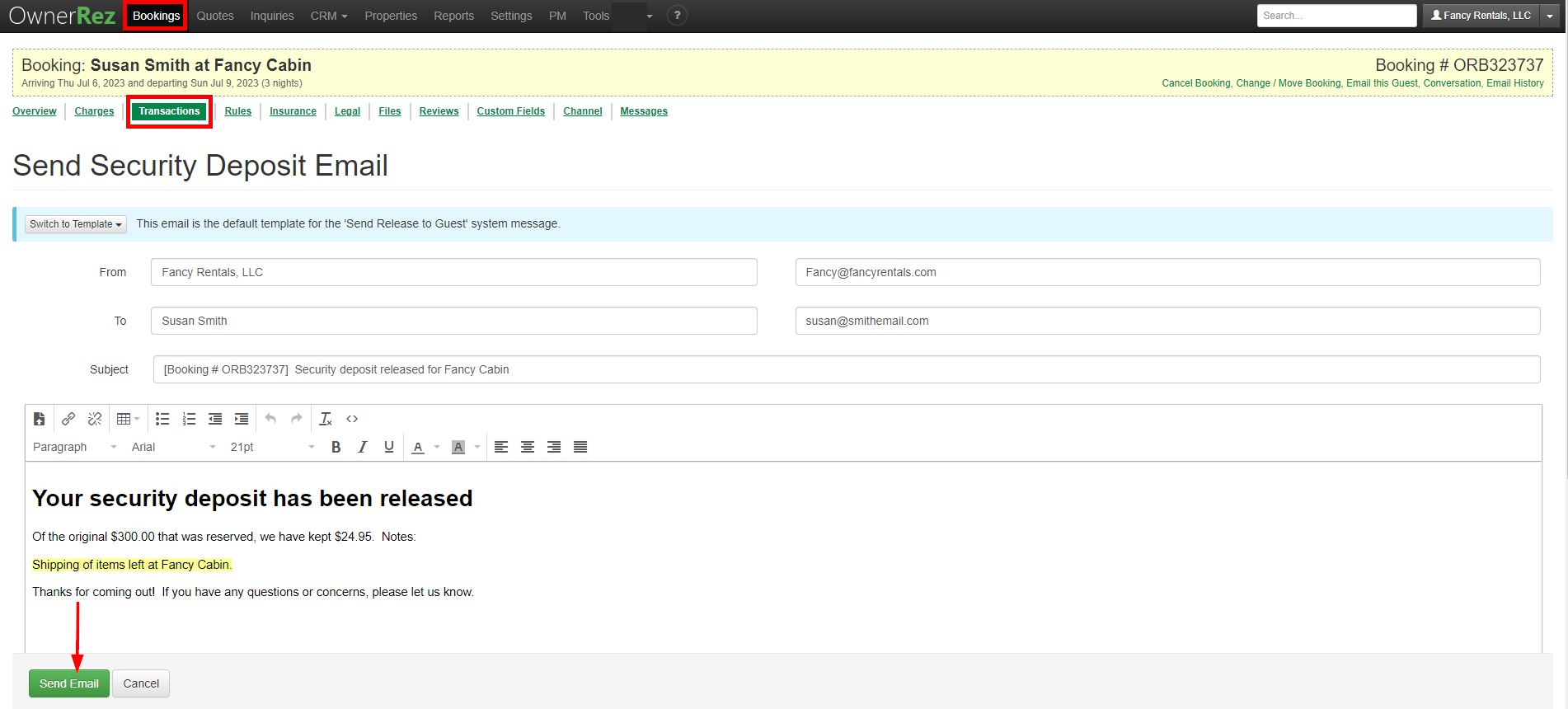1568x709 pixels.
Task: Click the Send Email button
Action: click(x=69, y=683)
